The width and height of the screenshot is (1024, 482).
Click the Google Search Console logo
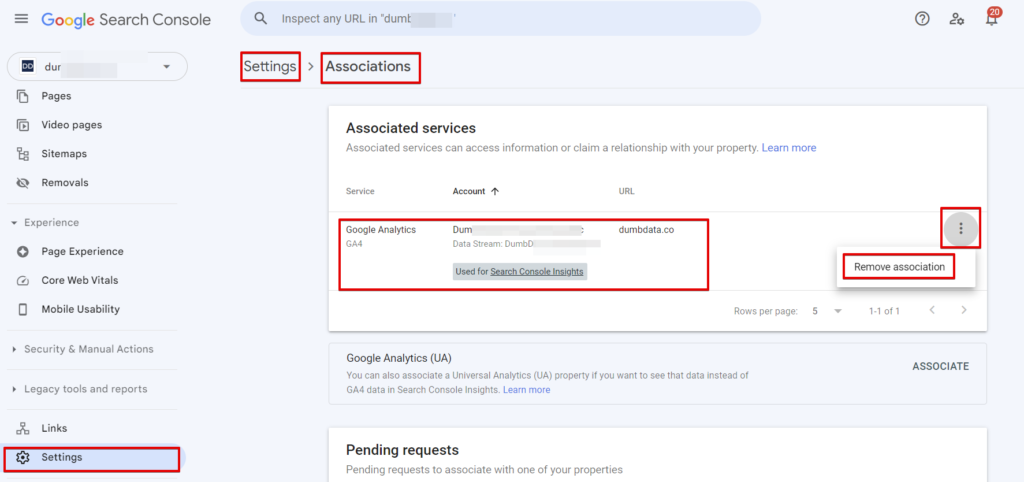tap(126, 20)
